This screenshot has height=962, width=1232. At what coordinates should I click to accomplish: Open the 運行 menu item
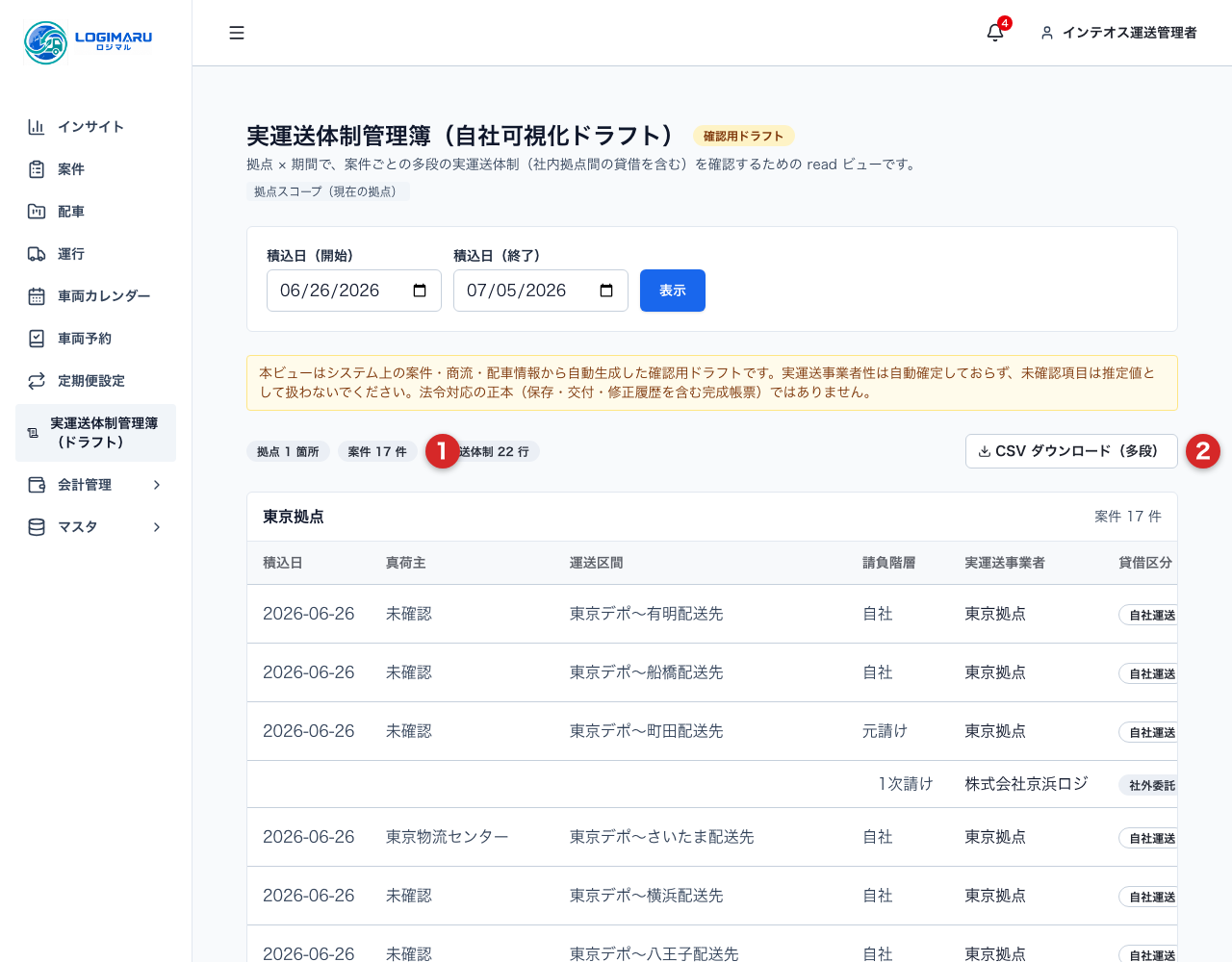95,254
